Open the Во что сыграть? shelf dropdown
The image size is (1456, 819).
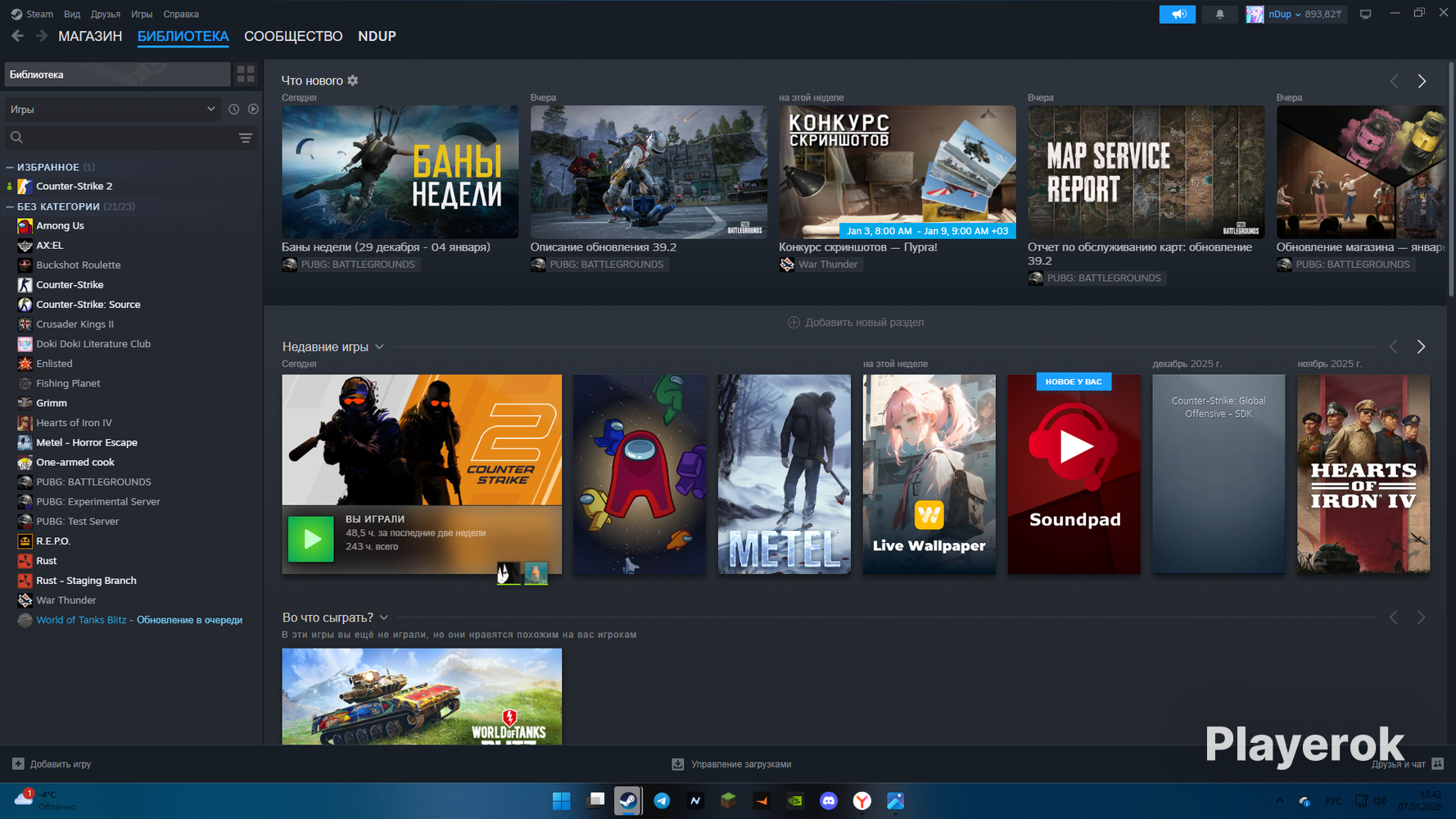click(x=384, y=618)
